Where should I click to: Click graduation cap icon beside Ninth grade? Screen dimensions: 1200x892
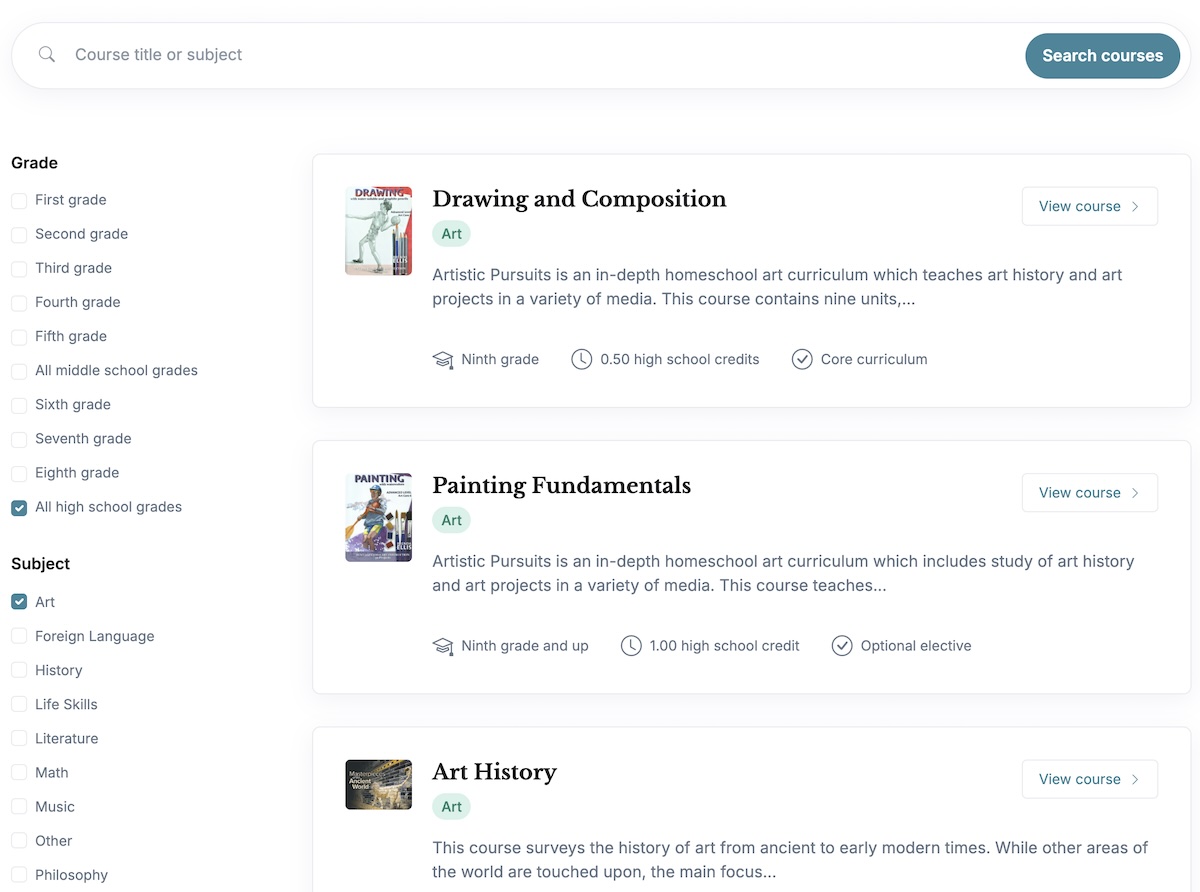pyautogui.click(x=443, y=359)
